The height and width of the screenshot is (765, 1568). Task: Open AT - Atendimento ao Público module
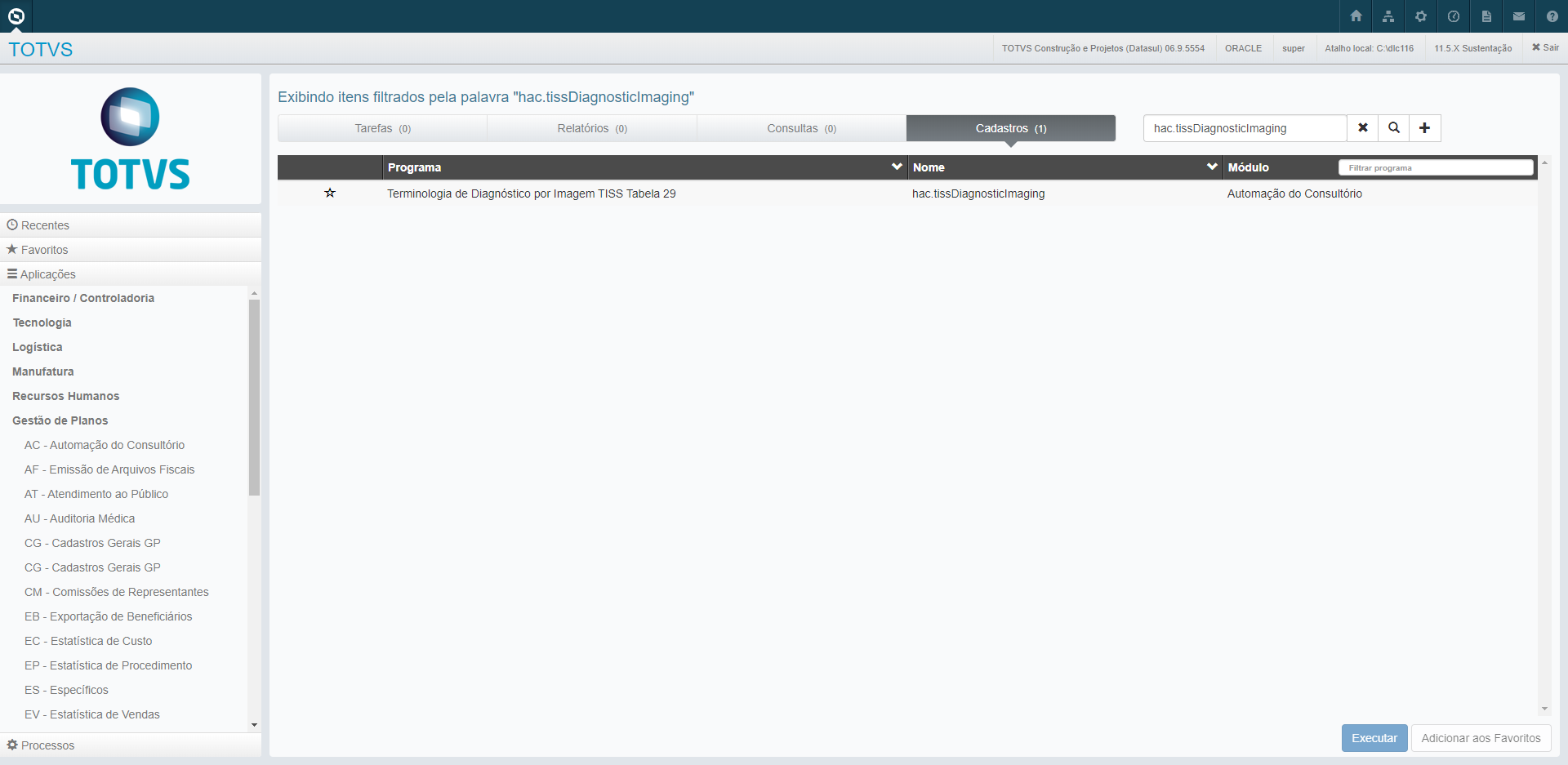pos(96,494)
